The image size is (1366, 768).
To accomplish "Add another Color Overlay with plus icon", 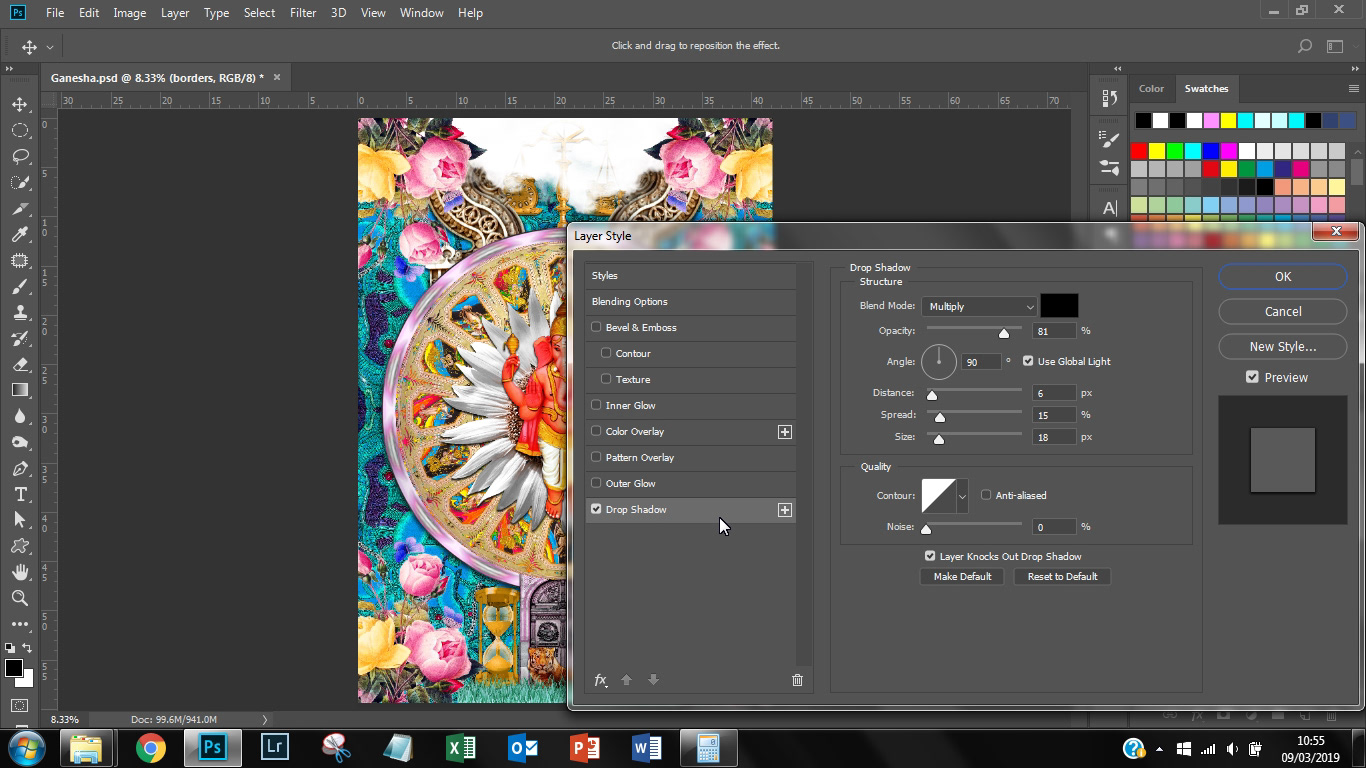I will pyautogui.click(x=785, y=432).
